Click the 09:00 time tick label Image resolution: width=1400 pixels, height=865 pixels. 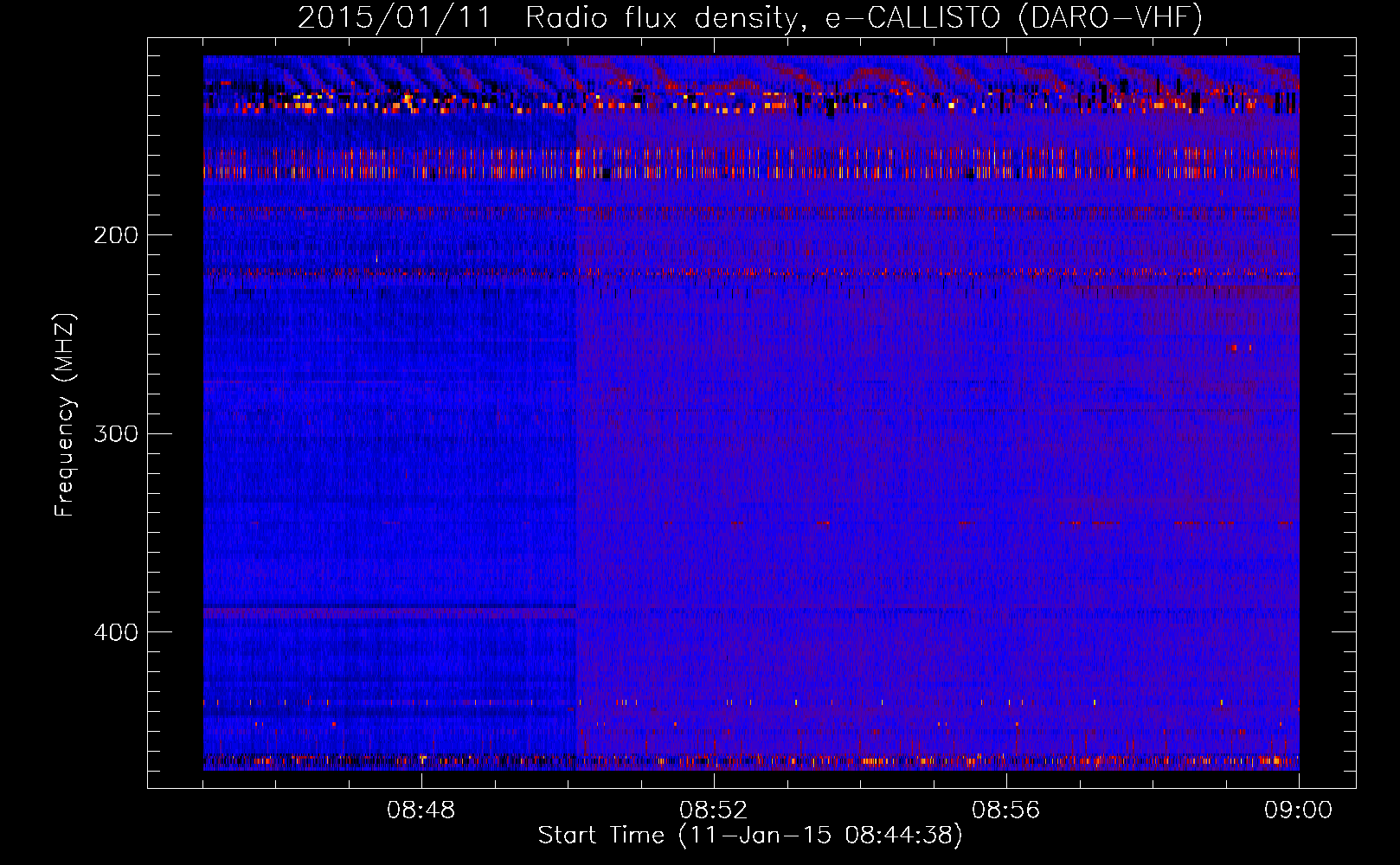coord(1299,811)
